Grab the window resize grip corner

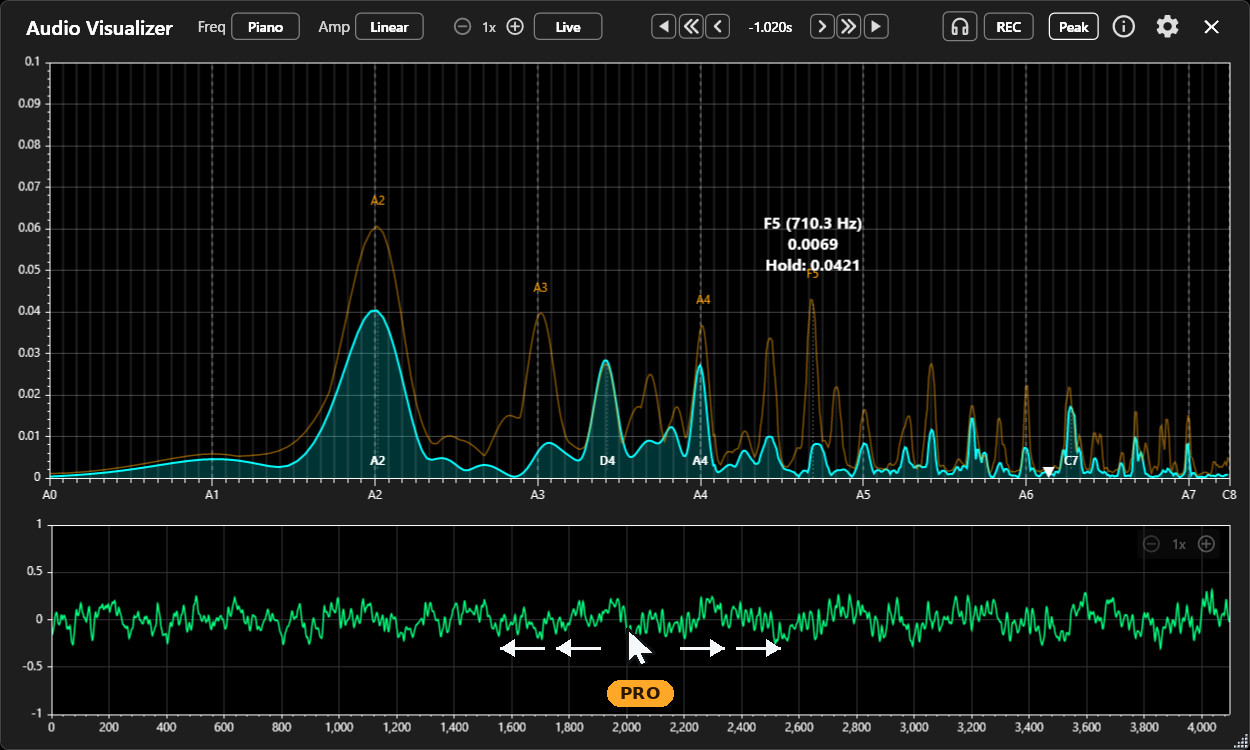click(x=1241, y=741)
